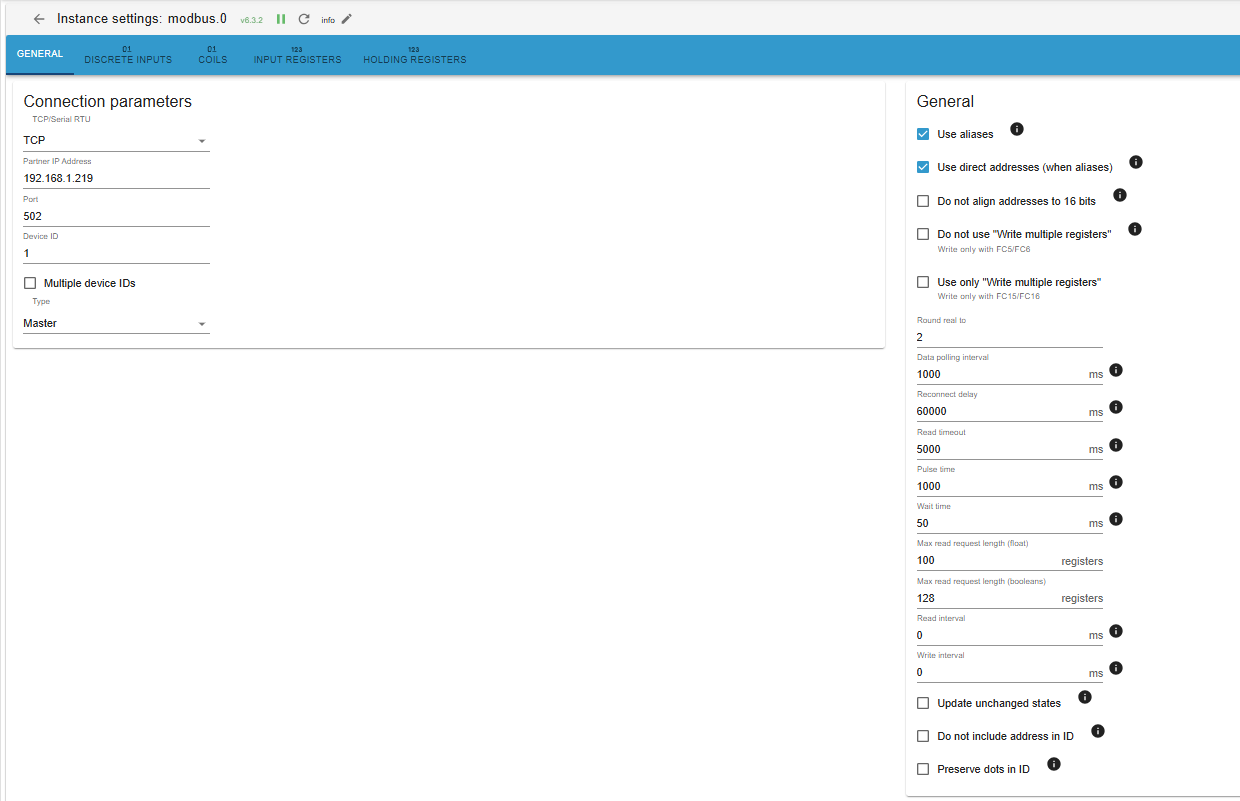
Task: Switch to the Holding Registers tab
Action: pyautogui.click(x=414, y=55)
